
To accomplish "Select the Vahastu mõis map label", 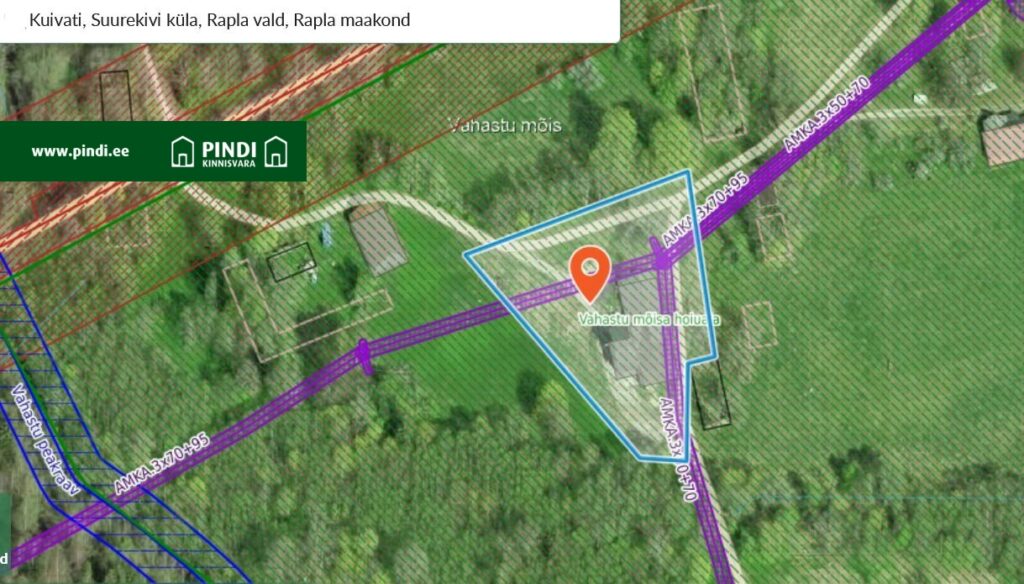I will click(505, 125).
